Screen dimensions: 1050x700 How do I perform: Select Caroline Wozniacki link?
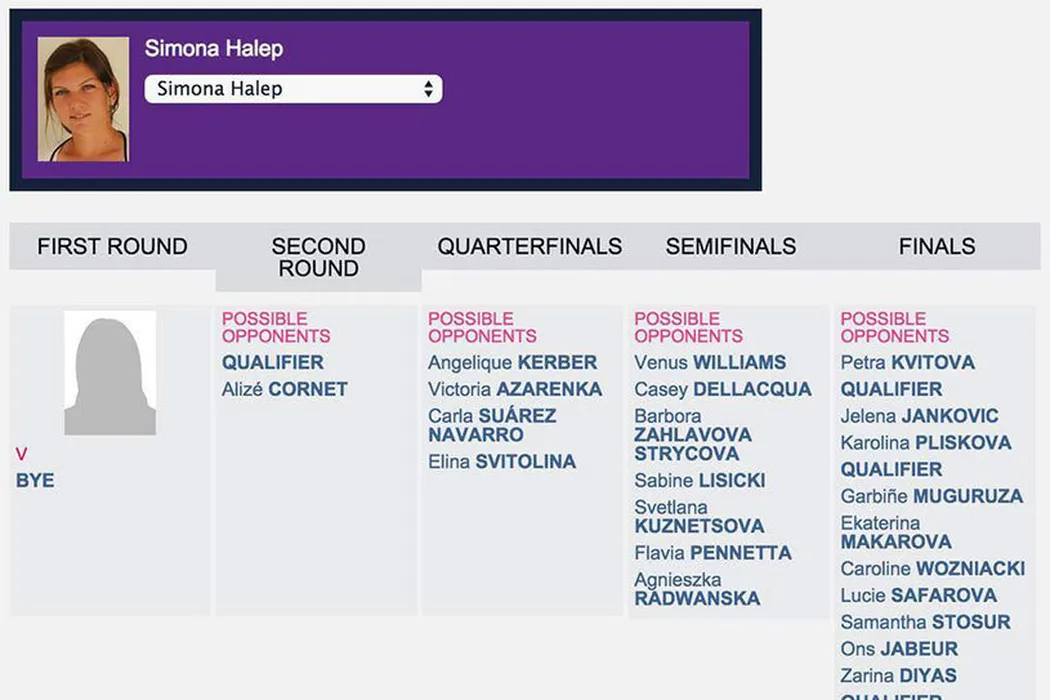932,569
